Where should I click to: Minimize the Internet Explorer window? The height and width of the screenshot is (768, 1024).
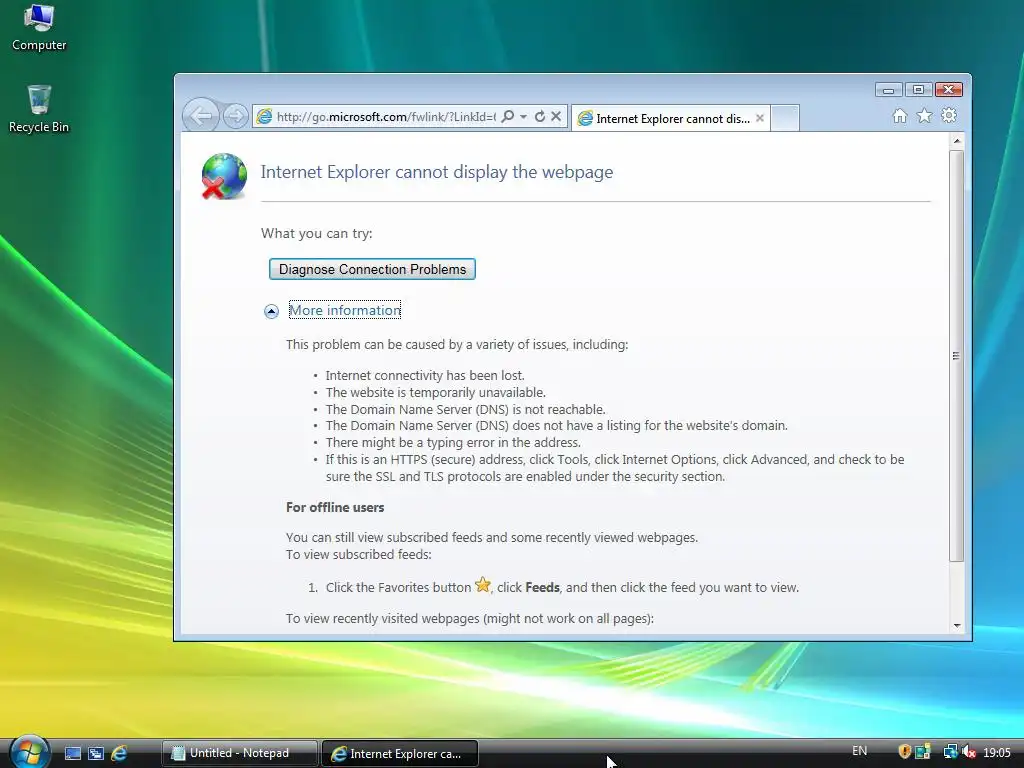point(888,89)
